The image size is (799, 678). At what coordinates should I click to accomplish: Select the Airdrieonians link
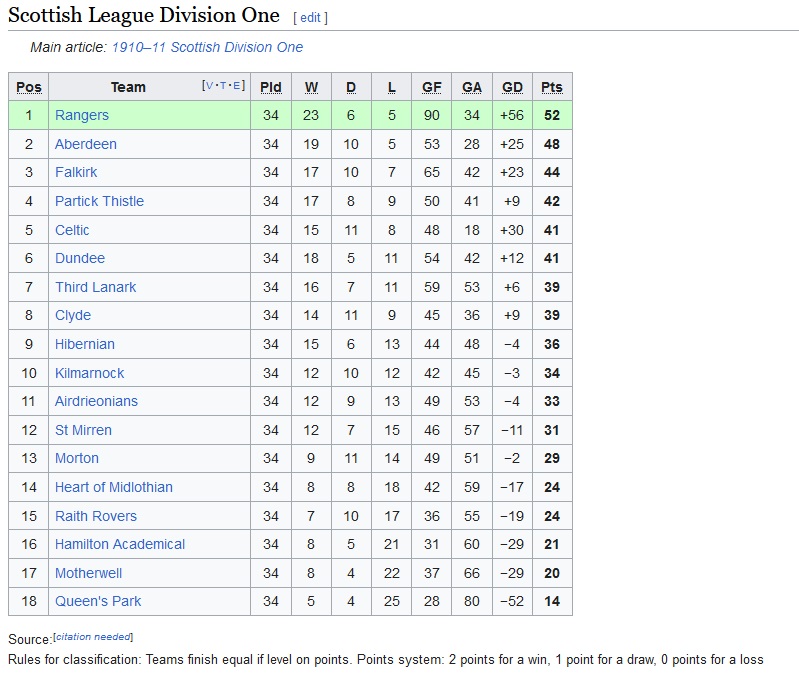96,401
